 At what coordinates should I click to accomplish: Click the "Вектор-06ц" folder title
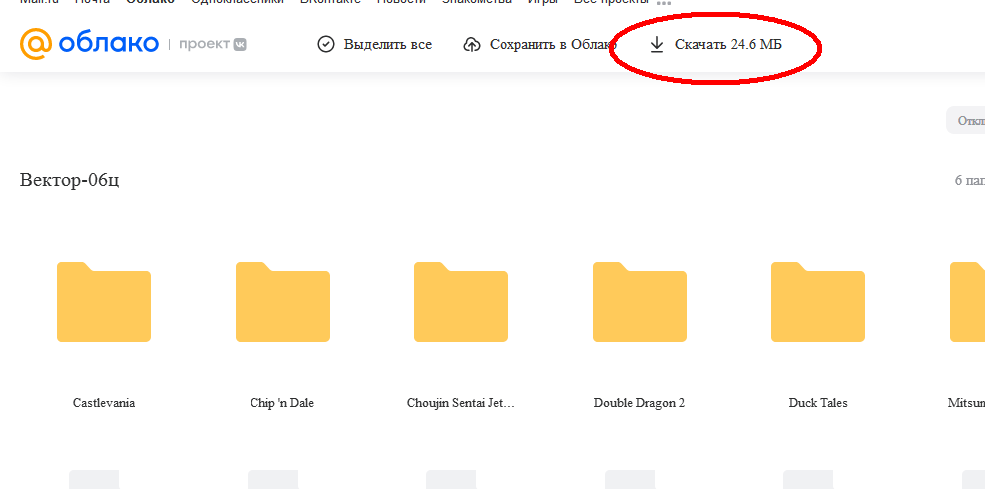pos(70,180)
